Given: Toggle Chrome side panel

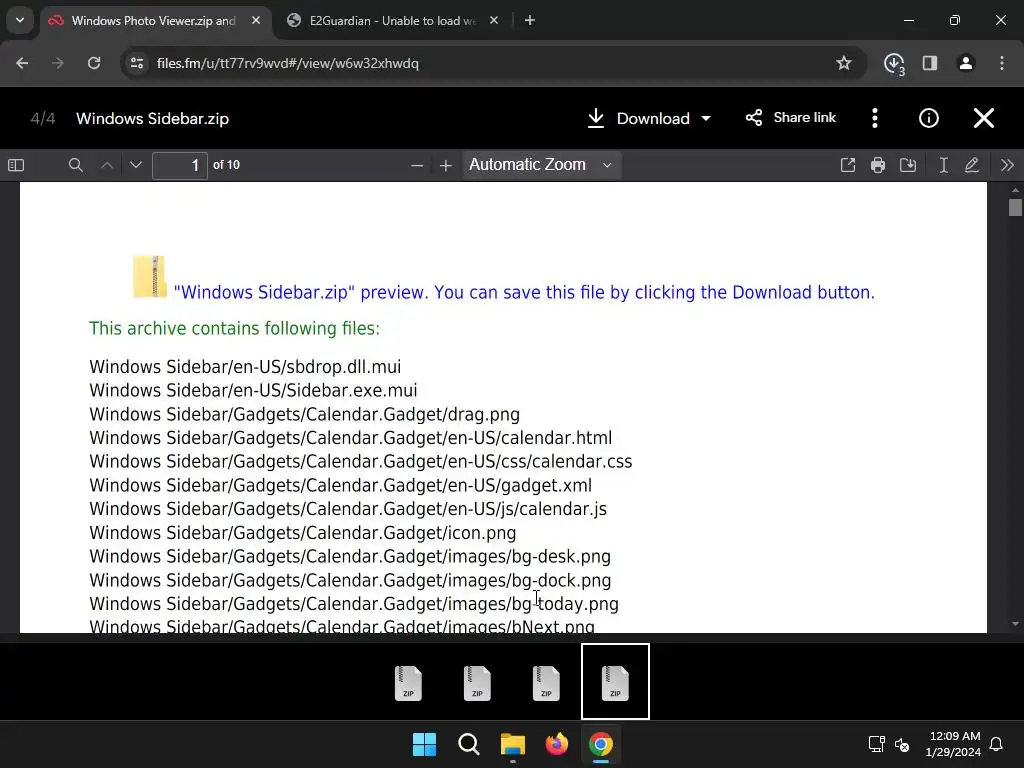Looking at the screenshot, I should click(930, 63).
